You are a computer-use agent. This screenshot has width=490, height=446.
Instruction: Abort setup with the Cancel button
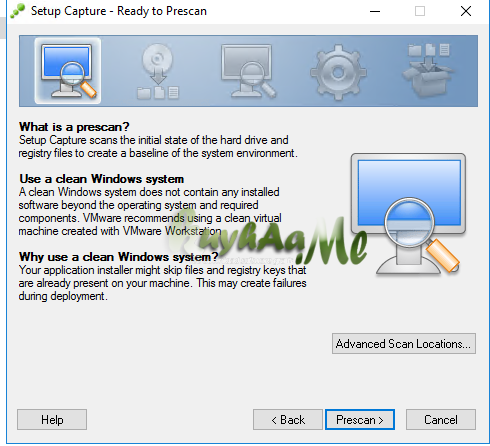point(441,420)
